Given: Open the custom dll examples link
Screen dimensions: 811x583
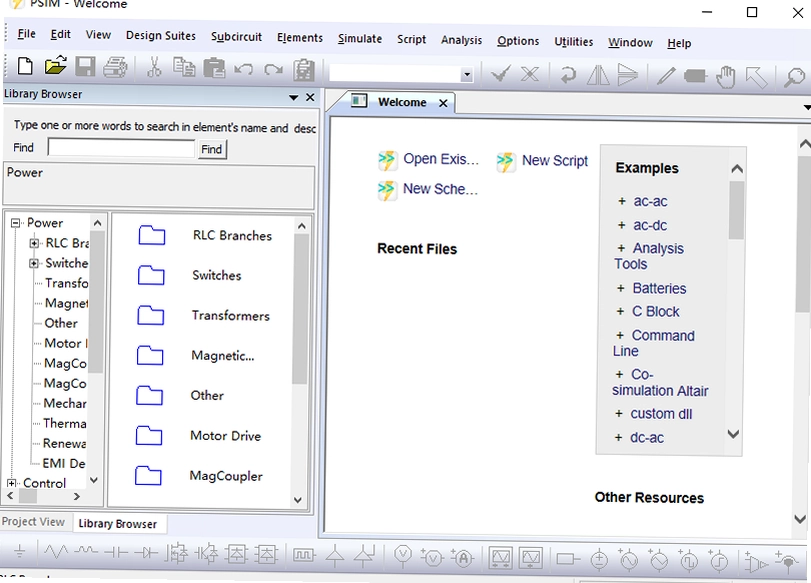Looking at the screenshot, I should 661,414.
